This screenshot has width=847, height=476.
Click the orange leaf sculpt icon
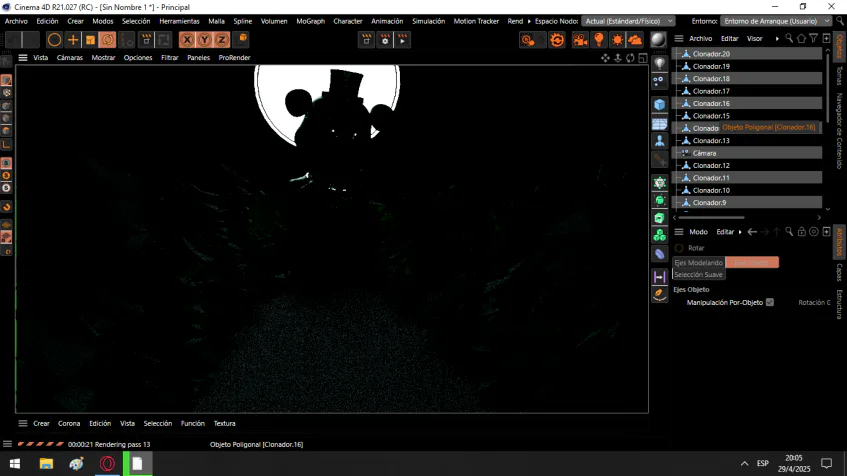click(660, 294)
